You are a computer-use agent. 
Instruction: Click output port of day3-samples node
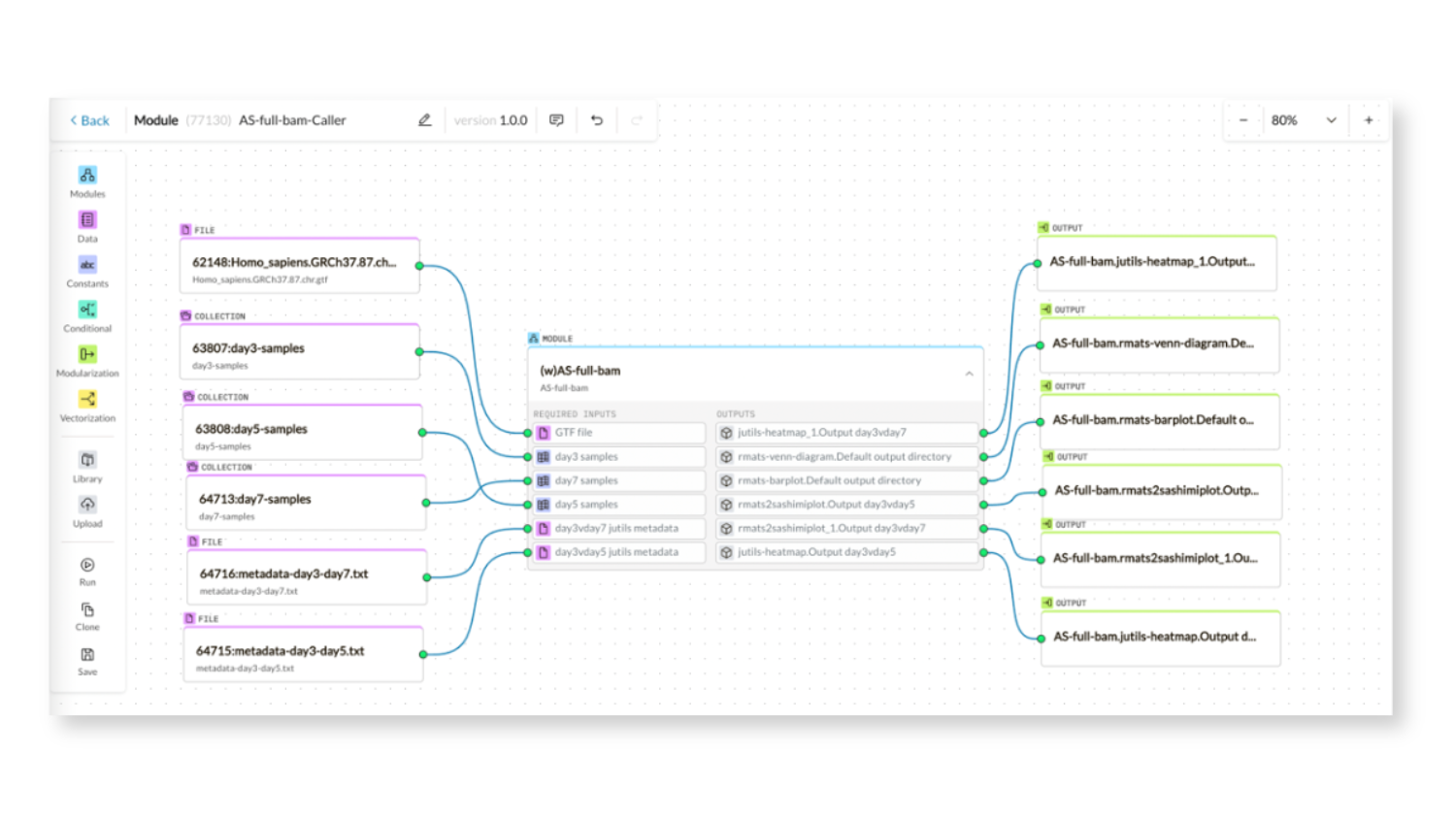(x=419, y=352)
